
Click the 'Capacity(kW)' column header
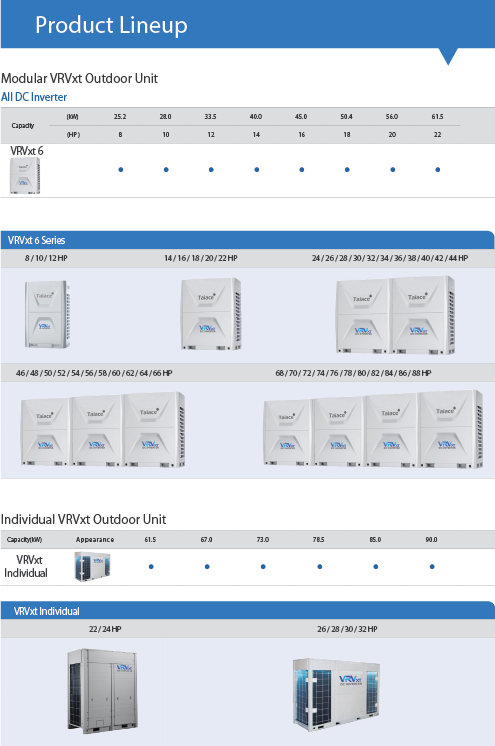(24, 540)
